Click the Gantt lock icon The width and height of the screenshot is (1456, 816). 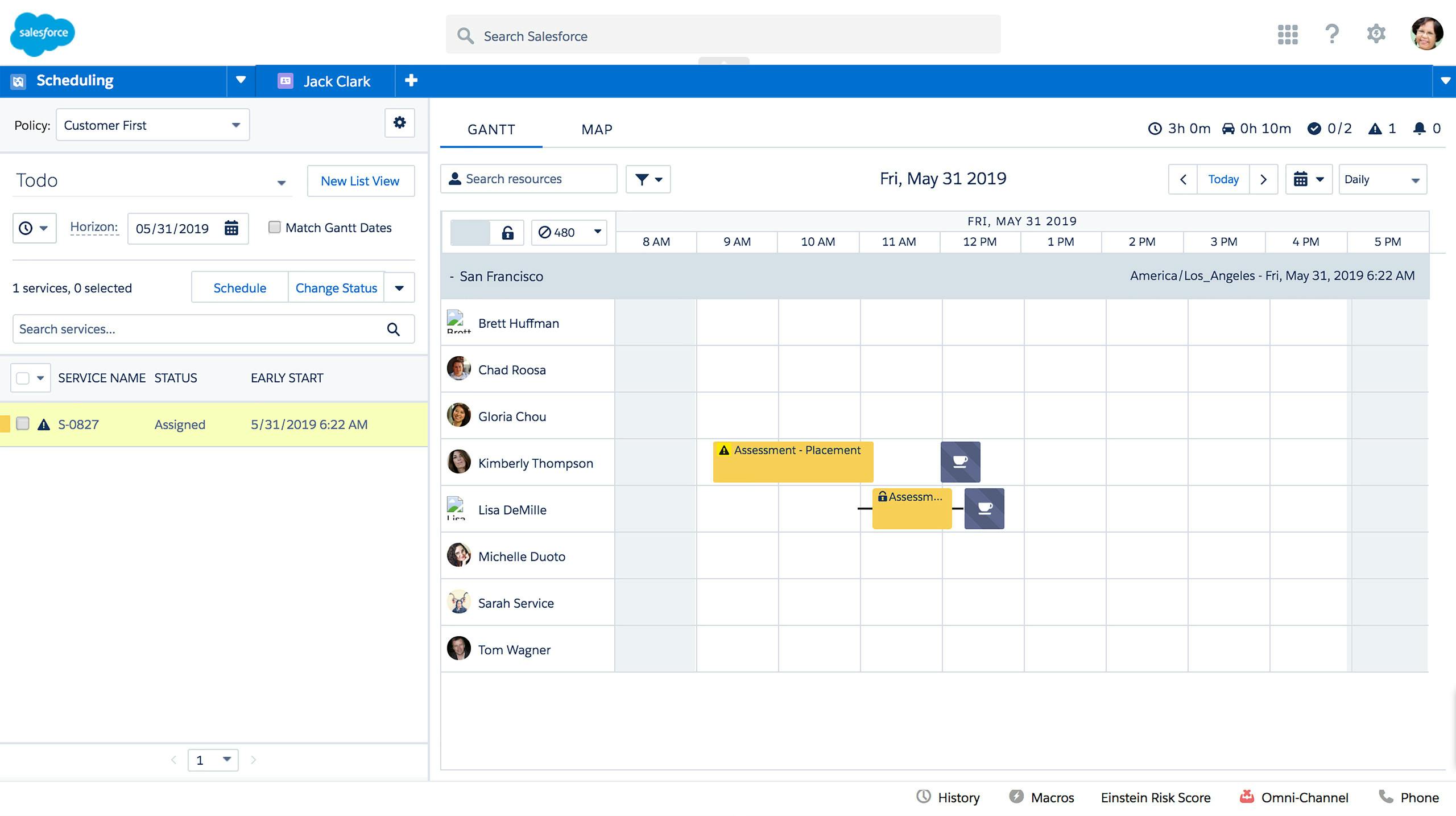(x=507, y=233)
